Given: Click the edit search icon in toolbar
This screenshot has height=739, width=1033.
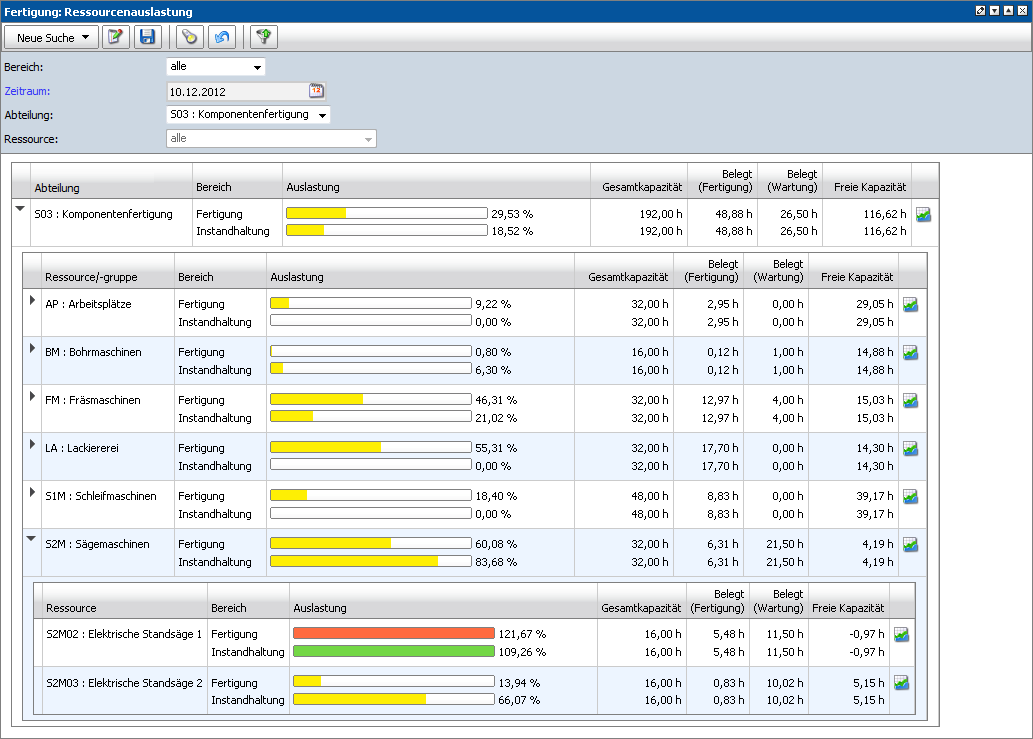Looking at the screenshot, I should click(116, 37).
